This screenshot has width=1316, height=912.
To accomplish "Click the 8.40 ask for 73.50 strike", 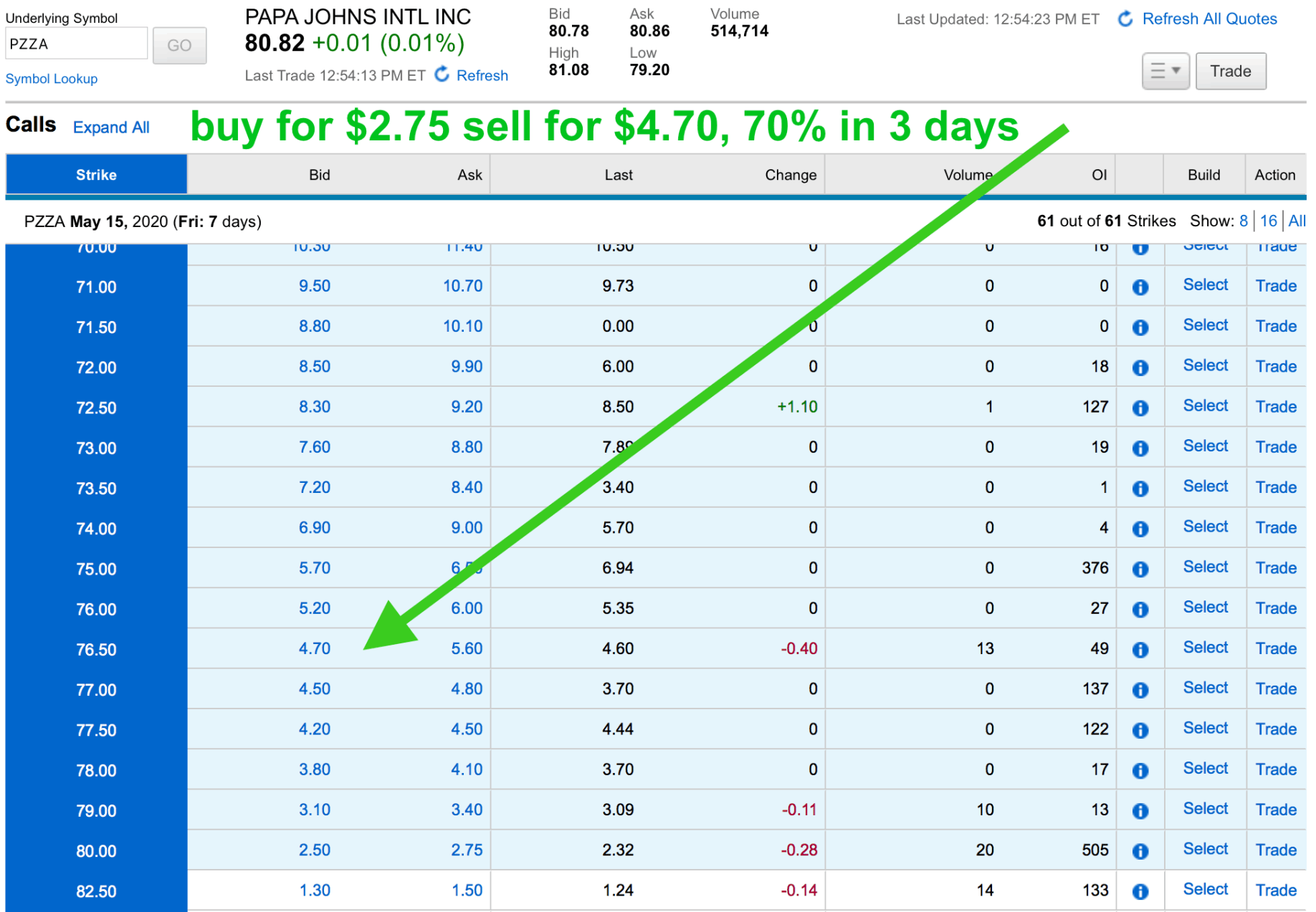I will [x=467, y=488].
